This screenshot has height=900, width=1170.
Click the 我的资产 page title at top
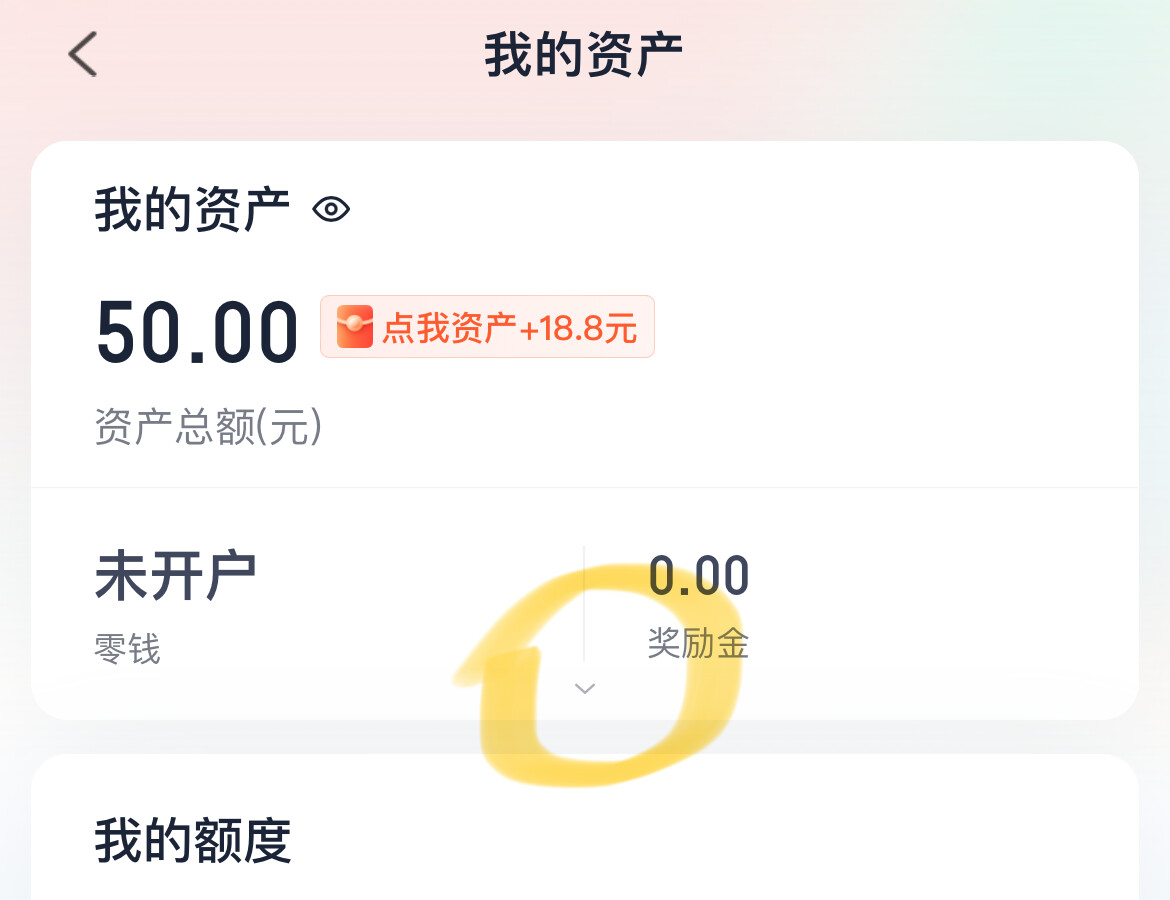(584, 55)
